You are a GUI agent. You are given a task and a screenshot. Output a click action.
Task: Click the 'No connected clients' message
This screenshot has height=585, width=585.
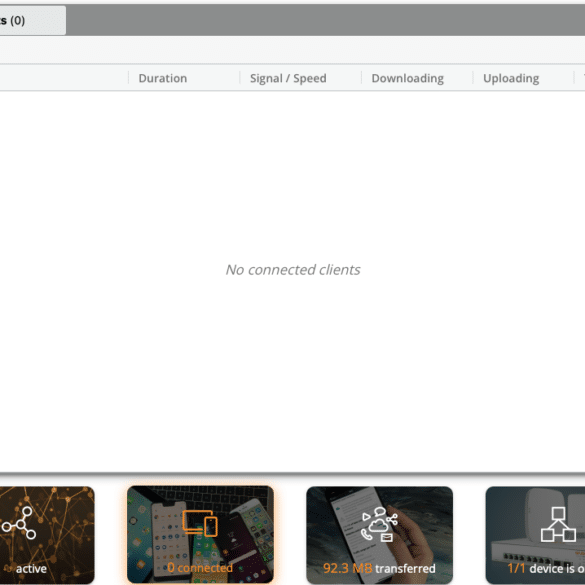(x=293, y=269)
